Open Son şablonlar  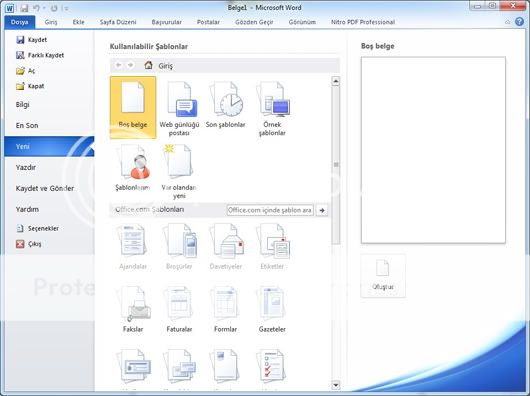225,105
